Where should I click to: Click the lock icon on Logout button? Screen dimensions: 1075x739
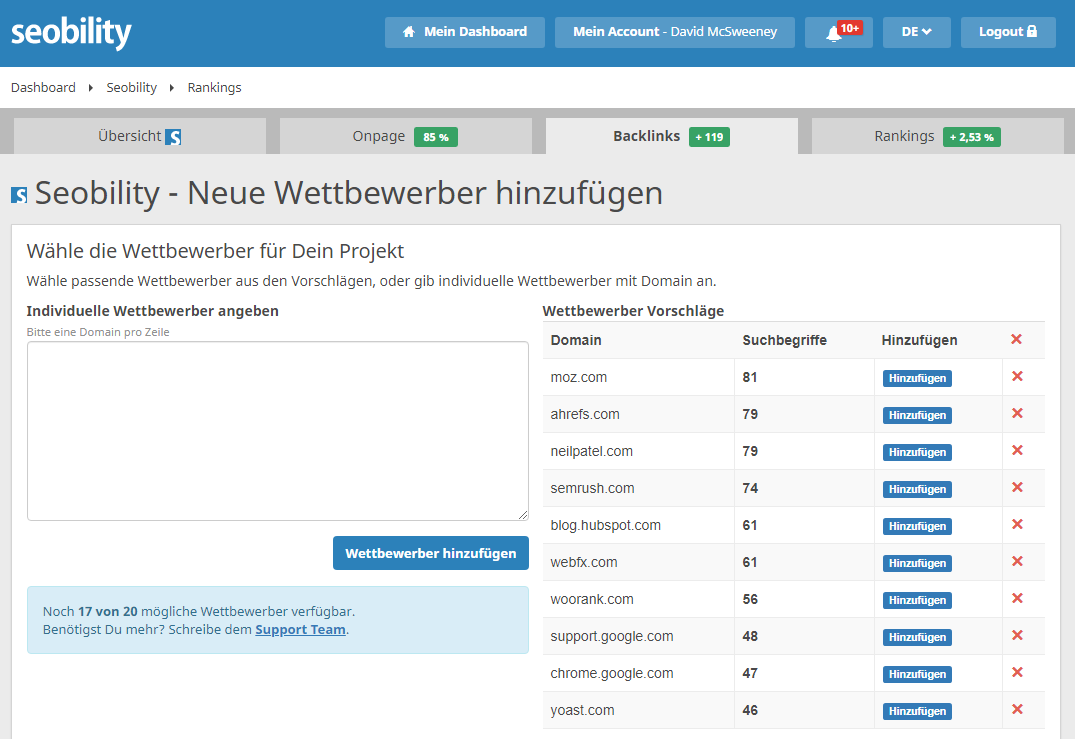1032,31
